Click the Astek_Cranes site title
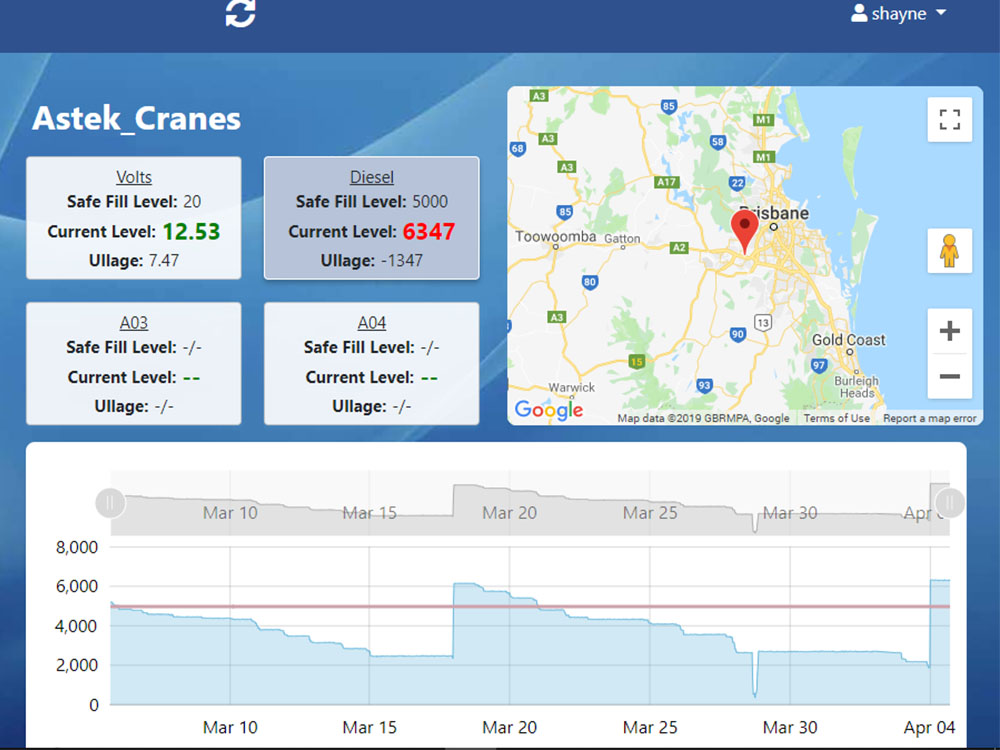 pos(137,119)
